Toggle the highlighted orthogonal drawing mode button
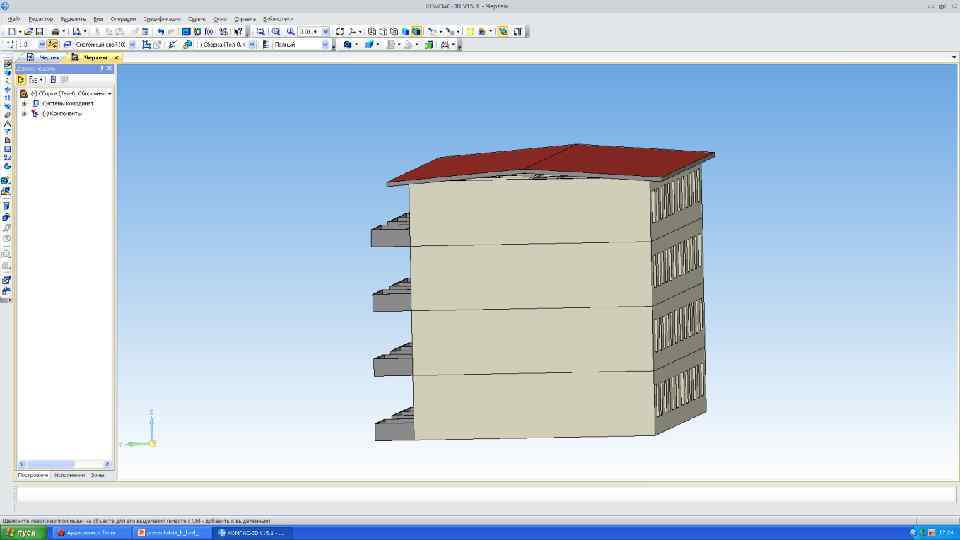This screenshot has width=960, height=540. (53, 45)
